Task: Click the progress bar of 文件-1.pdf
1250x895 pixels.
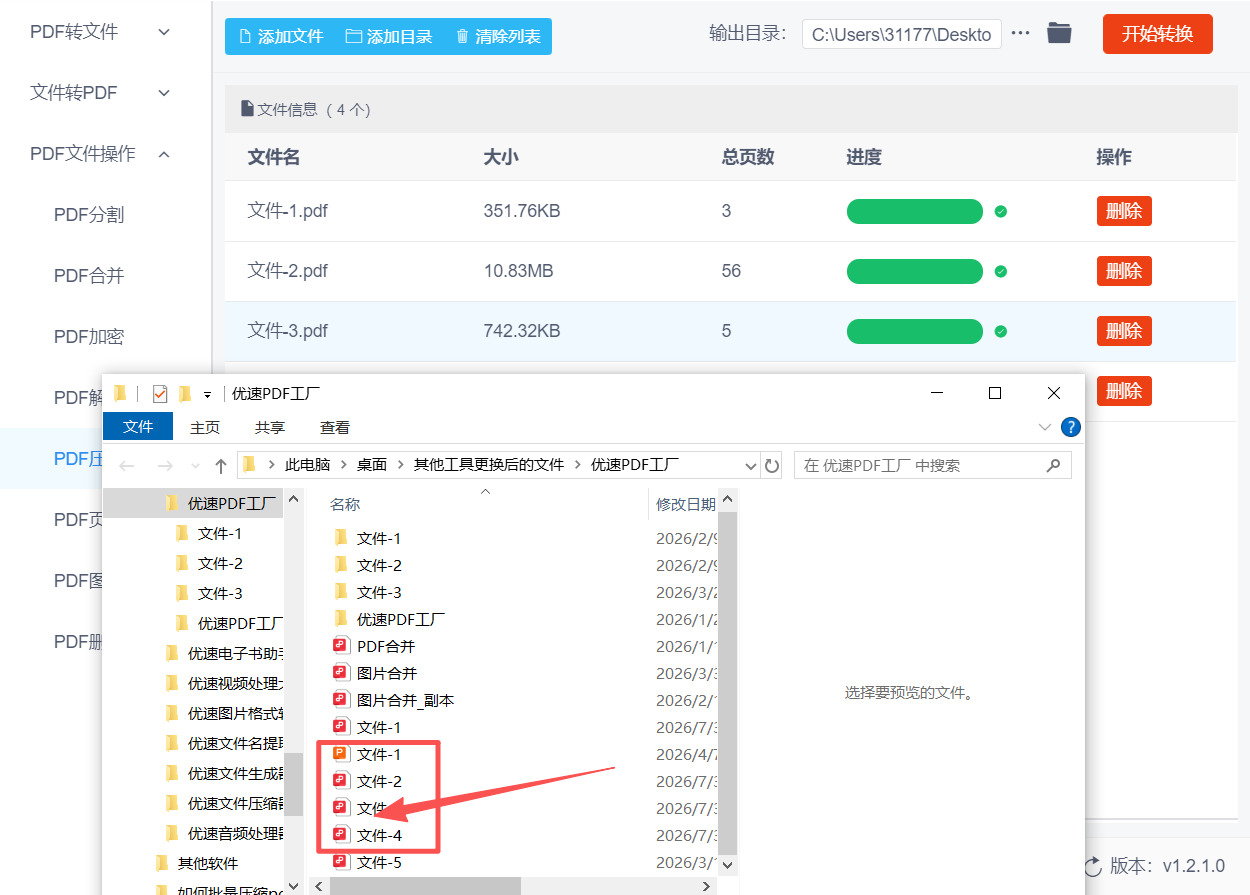Action: pos(915,211)
